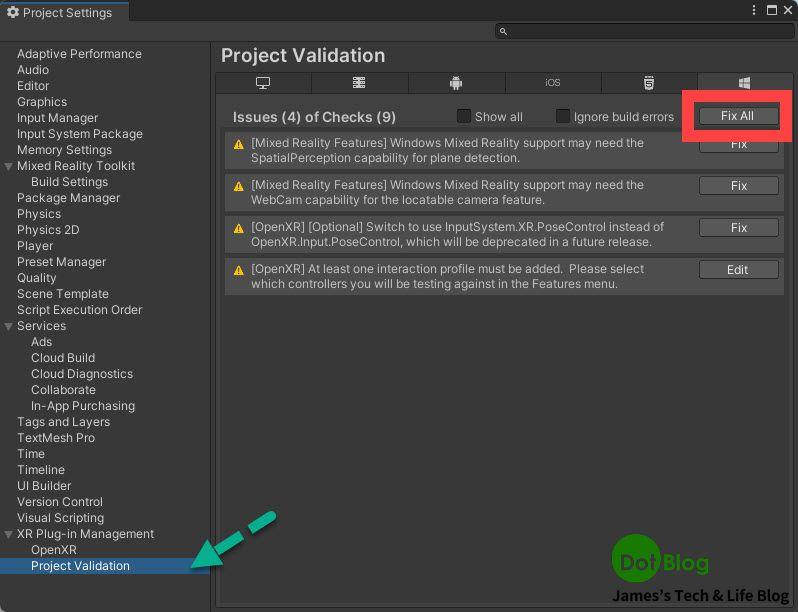The image size is (798, 612).
Task: Open Editor settings
Action: tap(33, 86)
